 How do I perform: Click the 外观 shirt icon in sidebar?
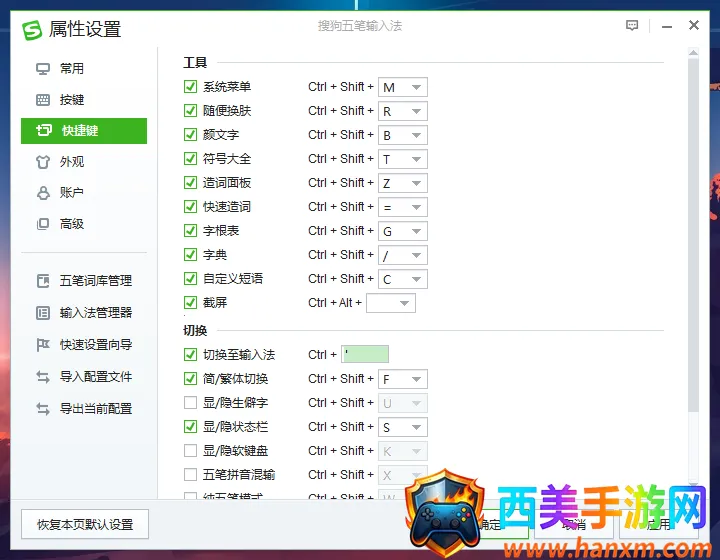coord(43,162)
